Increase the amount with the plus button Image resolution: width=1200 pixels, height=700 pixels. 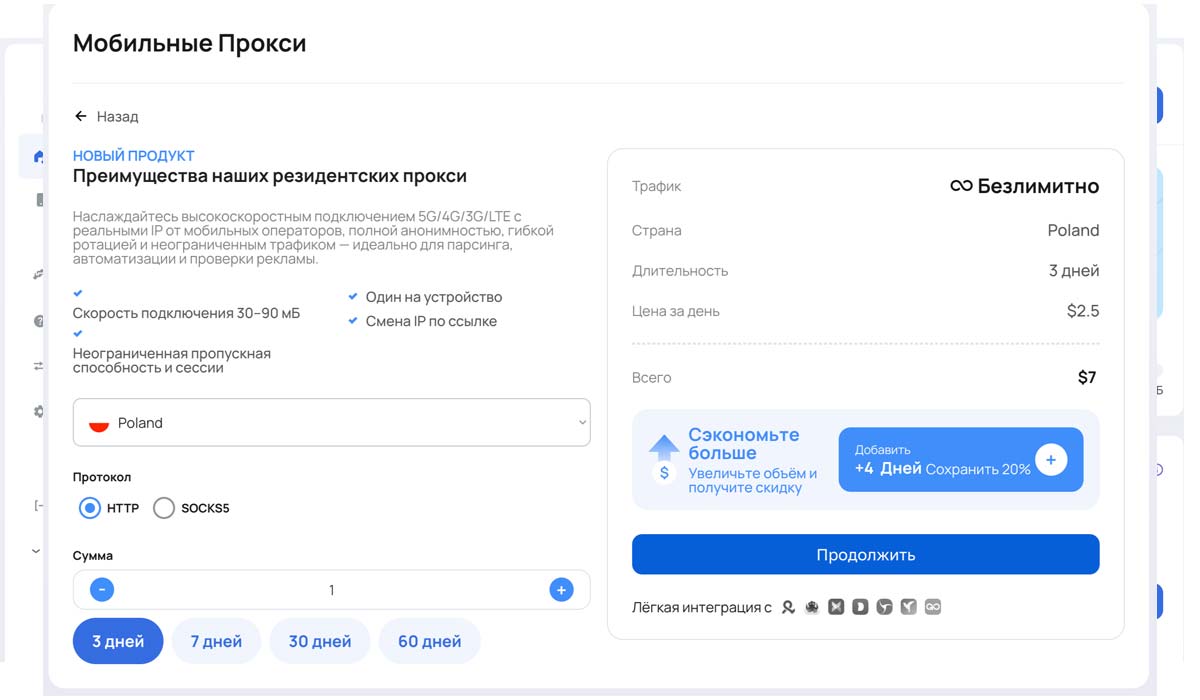tap(561, 590)
